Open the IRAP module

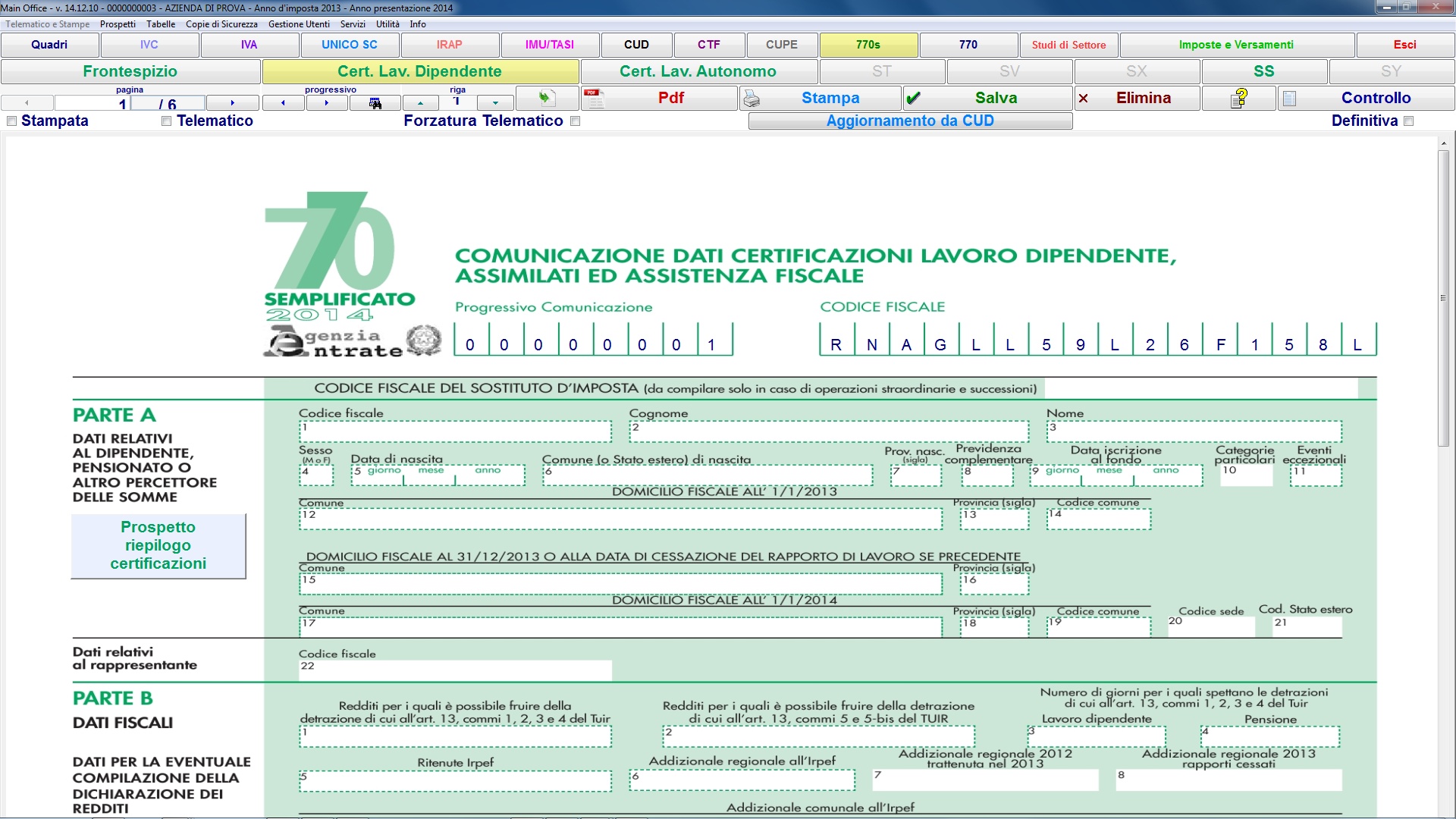[450, 45]
